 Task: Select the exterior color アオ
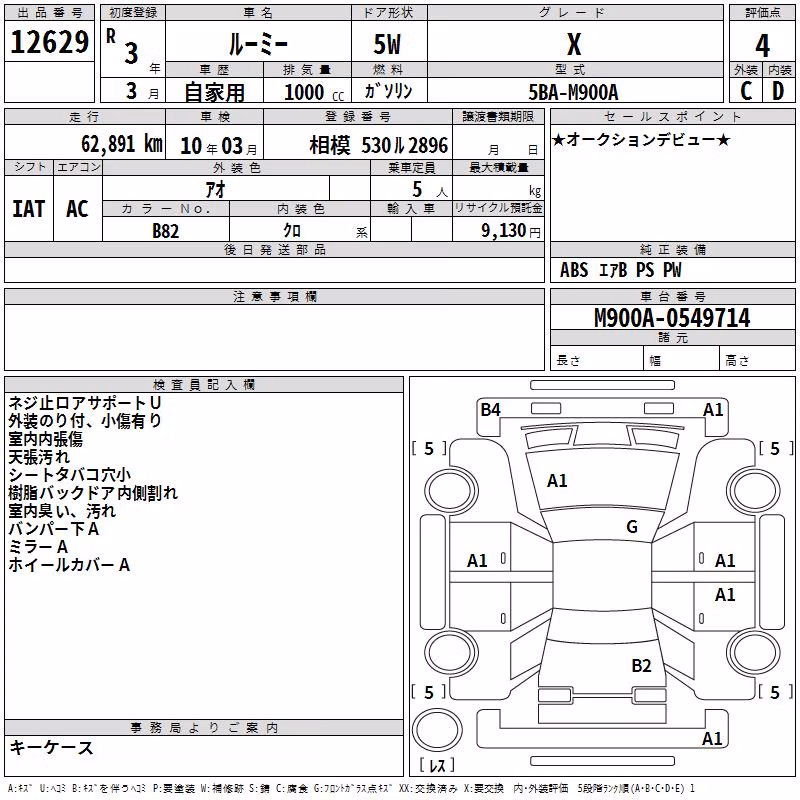[215, 190]
